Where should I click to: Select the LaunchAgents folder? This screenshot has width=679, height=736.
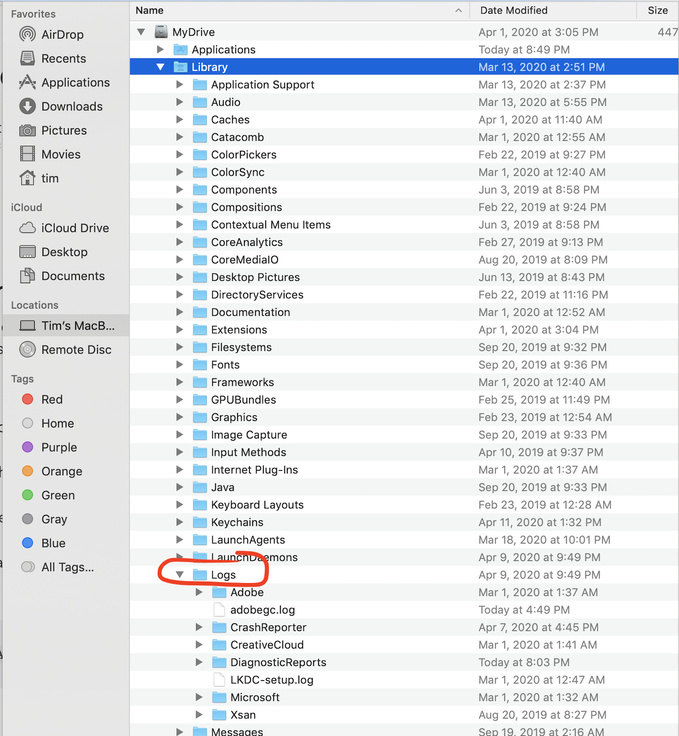point(248,540)
